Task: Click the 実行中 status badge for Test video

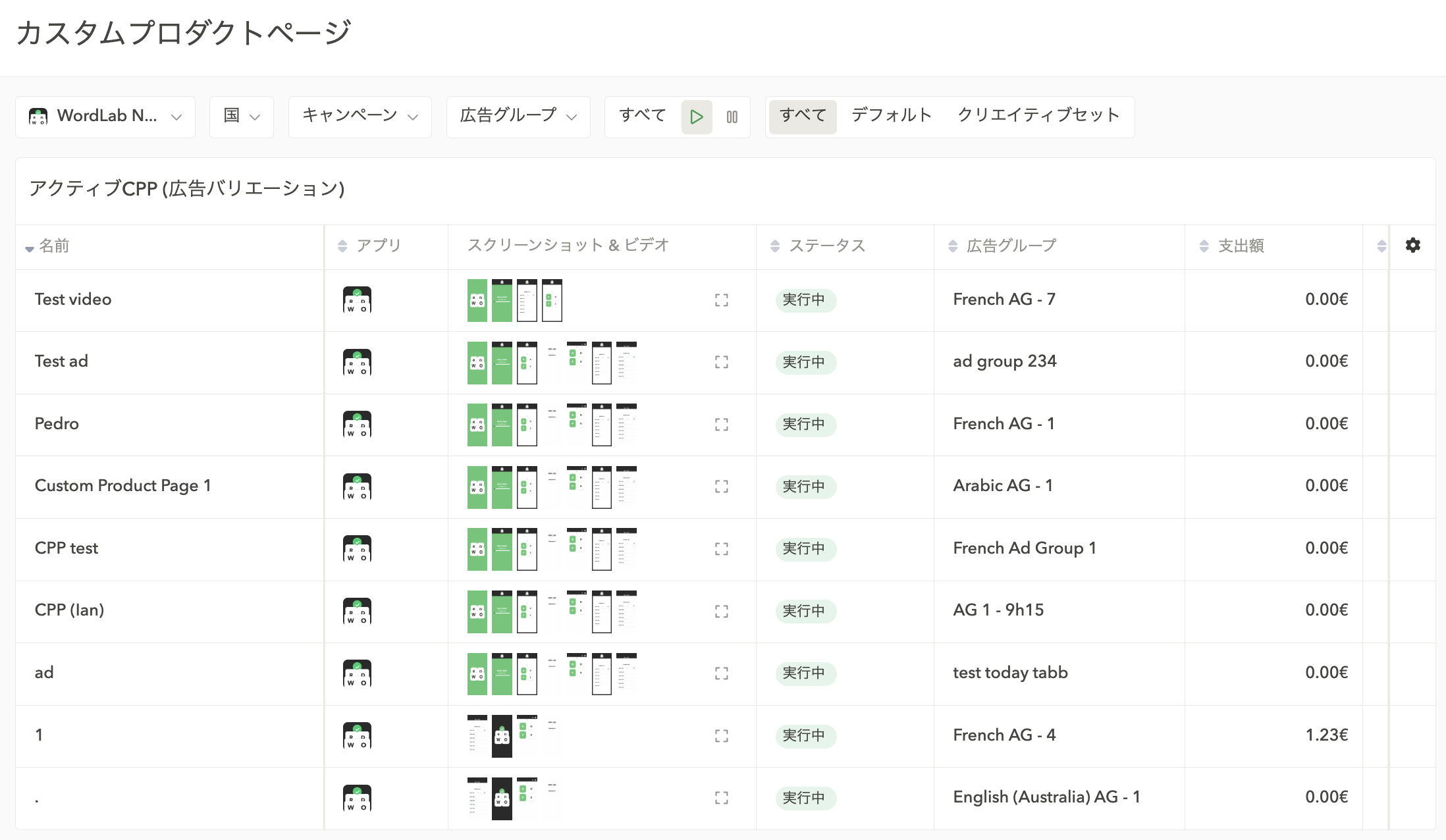Action: click(805, 300)
